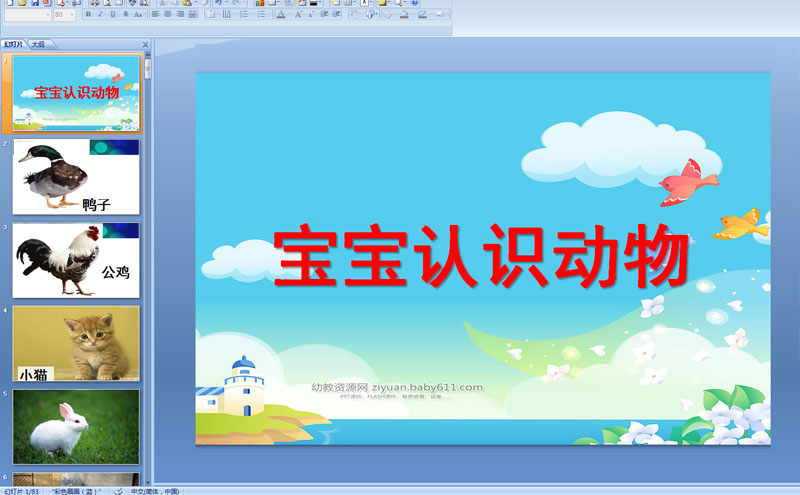Switch to the 幻灯片 slides tab

(x=13, y=44)
